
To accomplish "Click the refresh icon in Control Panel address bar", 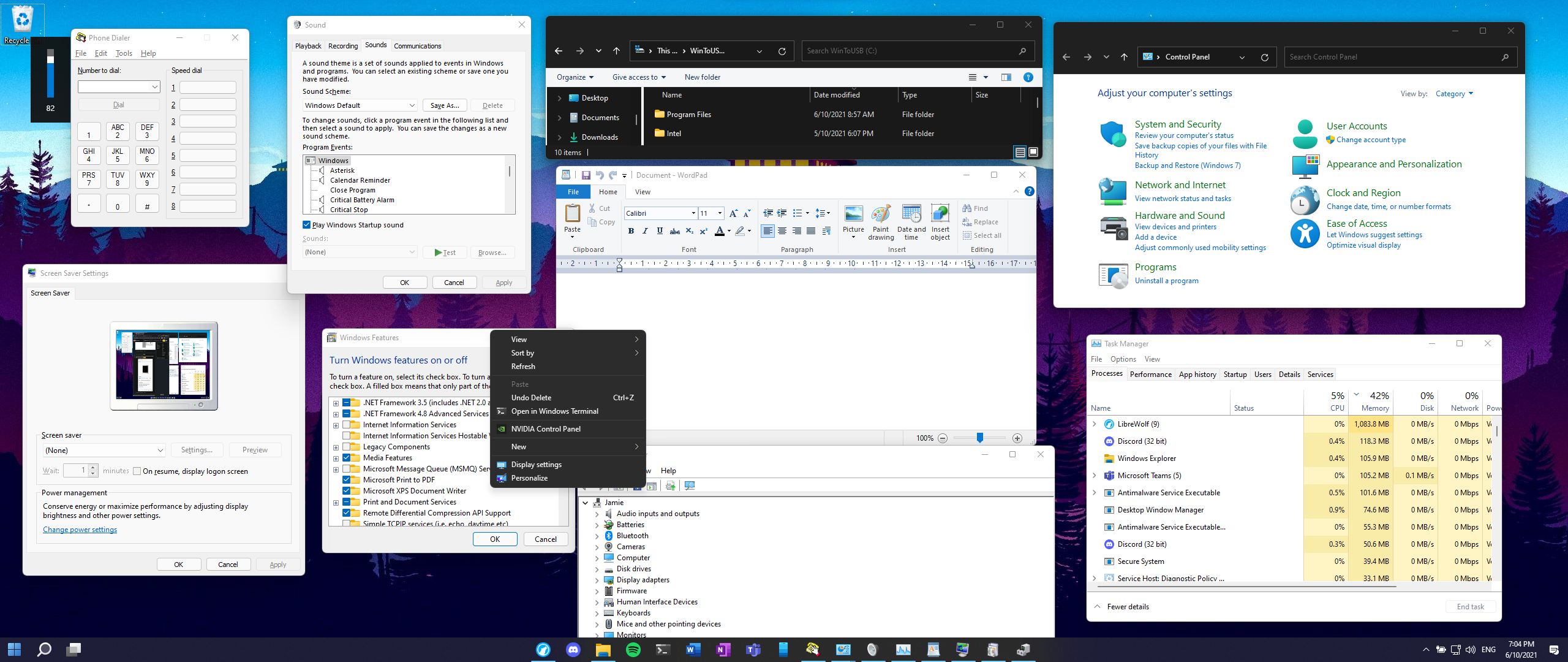I will pos(1264,57).
